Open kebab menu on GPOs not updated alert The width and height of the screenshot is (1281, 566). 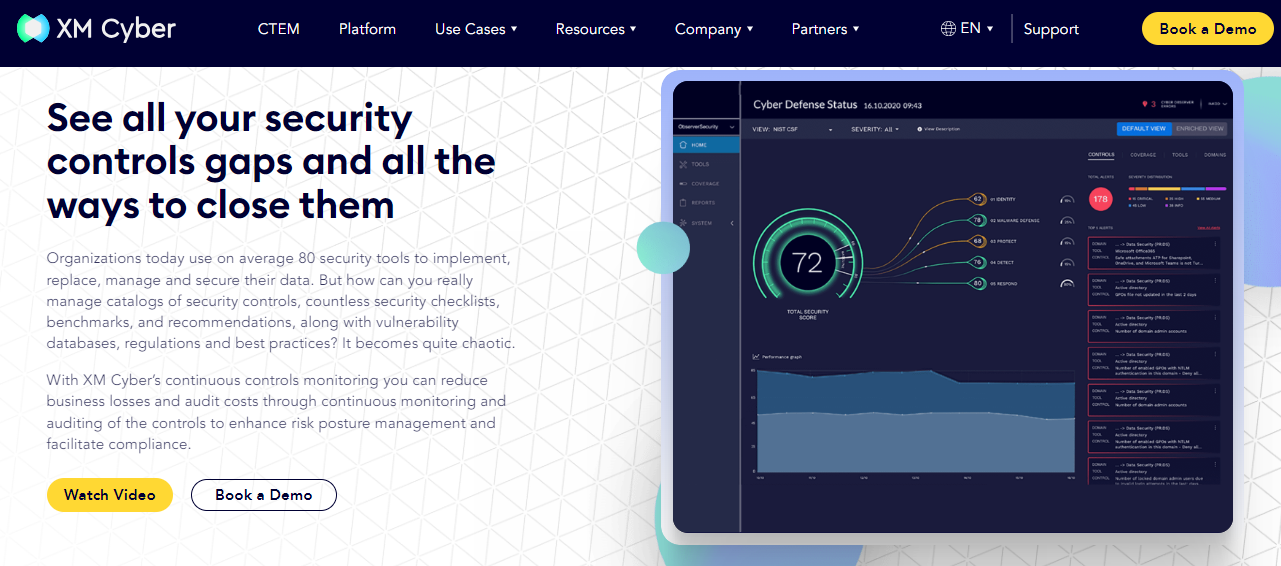click(1216, 280)
